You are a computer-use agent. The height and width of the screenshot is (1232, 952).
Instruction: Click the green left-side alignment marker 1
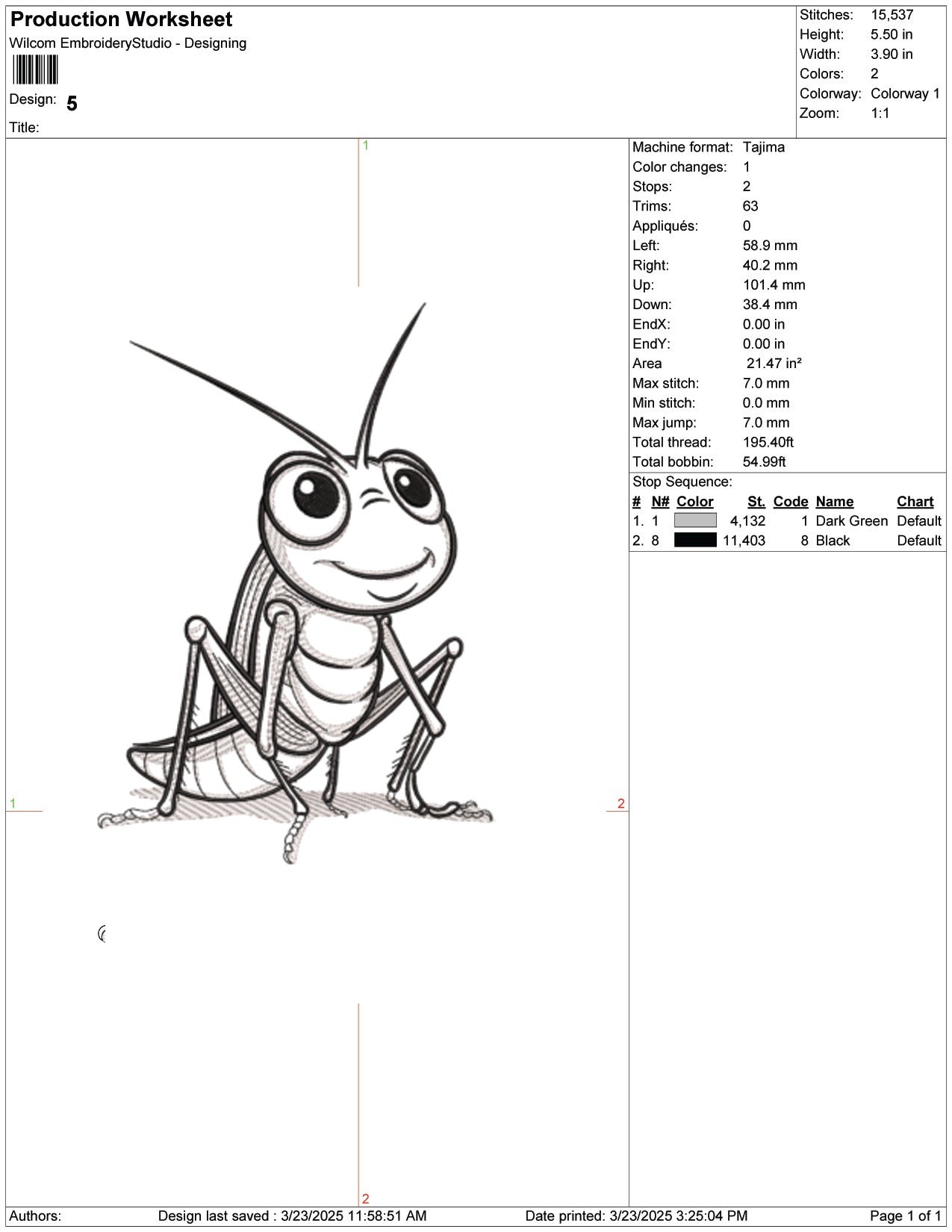(13, 804)
